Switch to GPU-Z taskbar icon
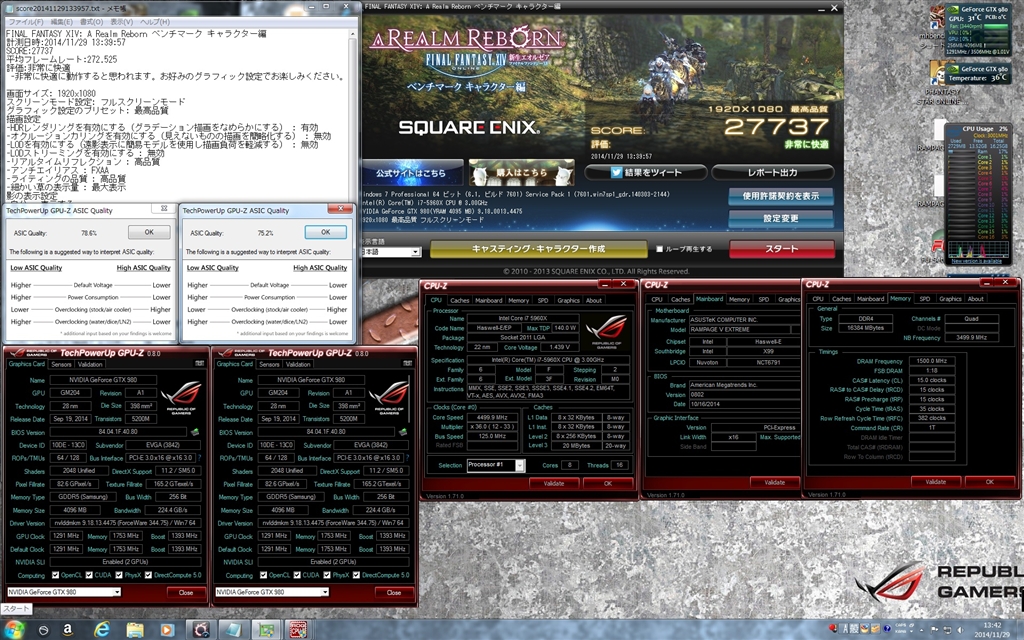 coord(266,630)
